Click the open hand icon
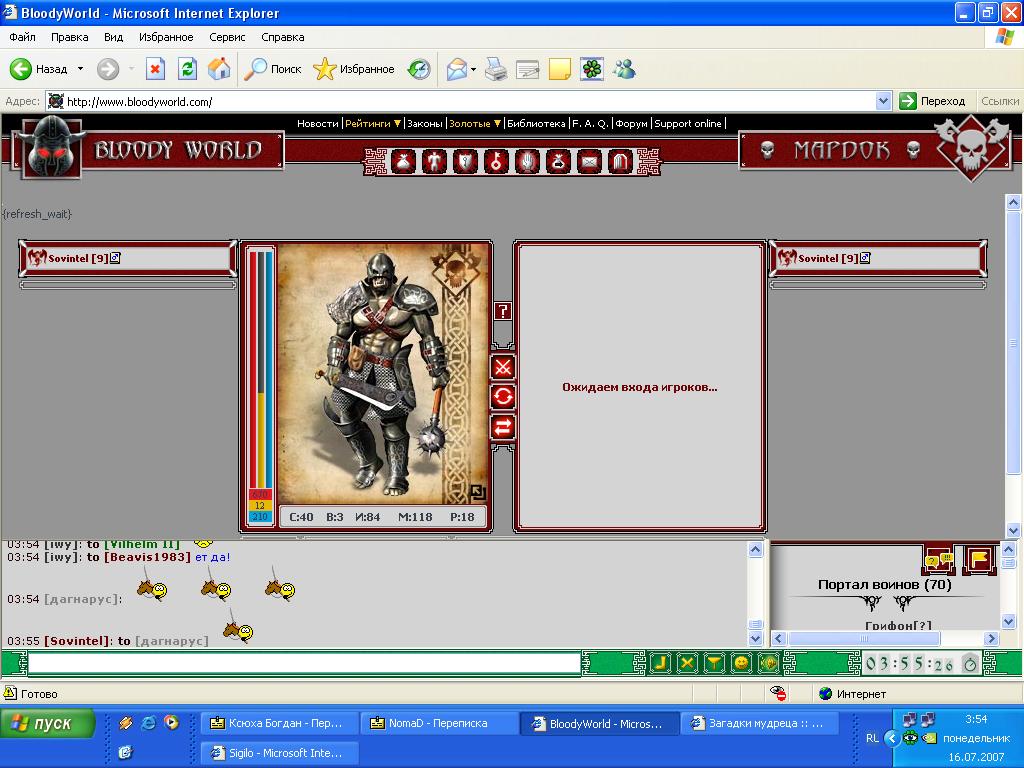The height and width of the screenshot is (768, 1024). [x=527, y=161]
